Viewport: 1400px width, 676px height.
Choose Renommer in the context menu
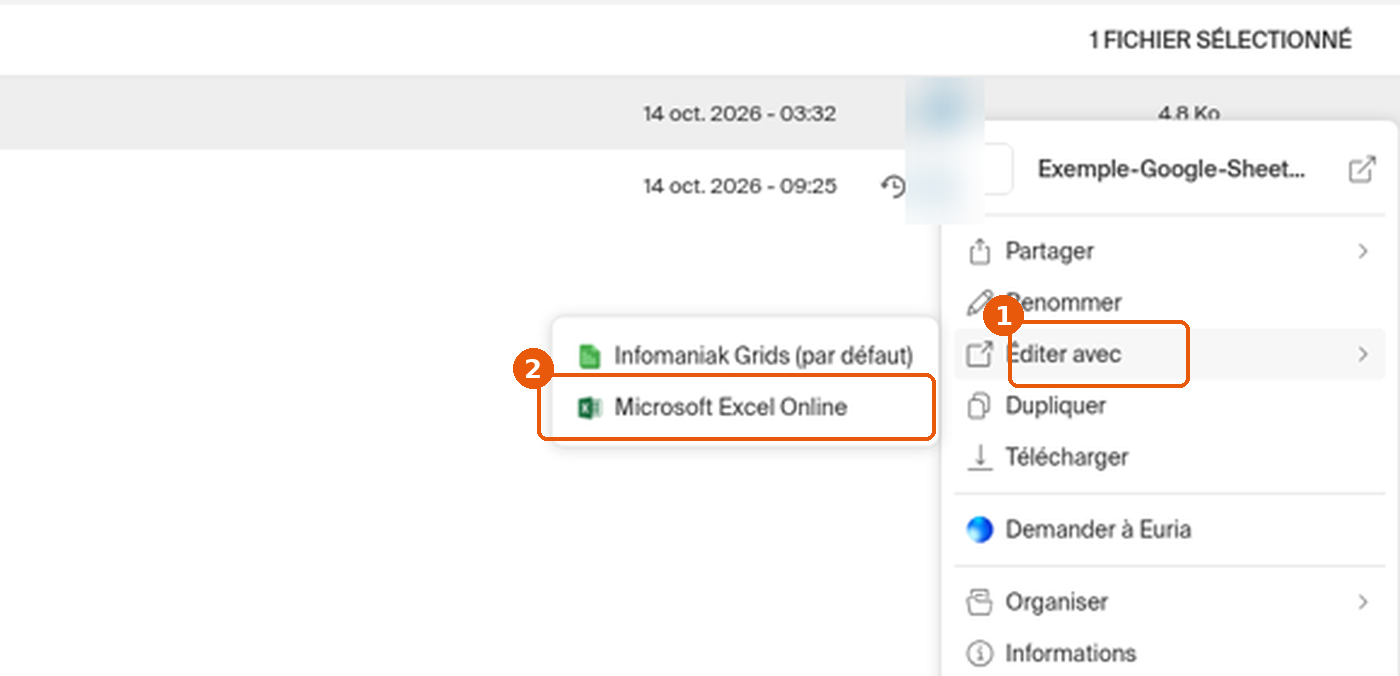click(x=1169, y=302)
